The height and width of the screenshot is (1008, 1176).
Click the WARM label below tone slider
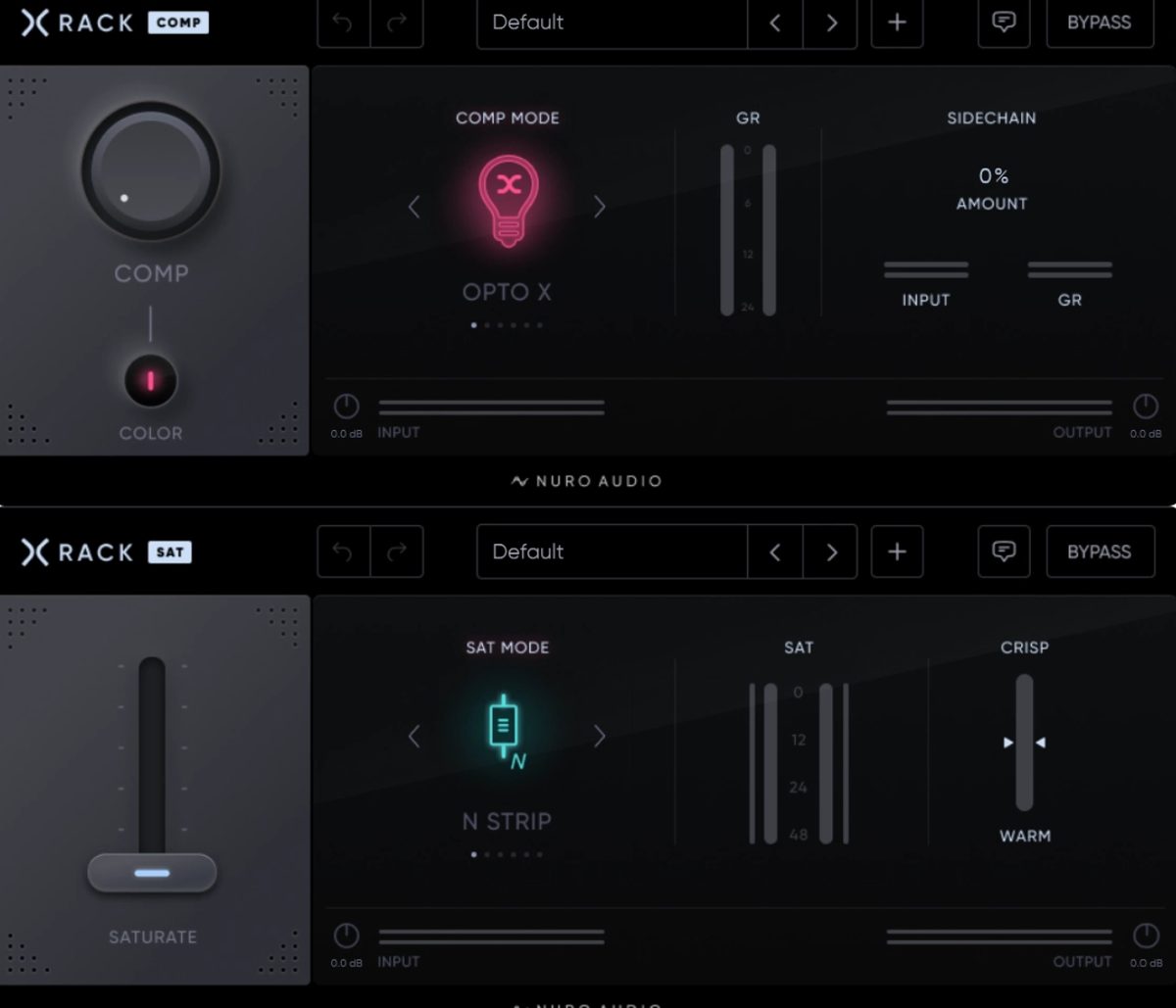coord(1025,836)
